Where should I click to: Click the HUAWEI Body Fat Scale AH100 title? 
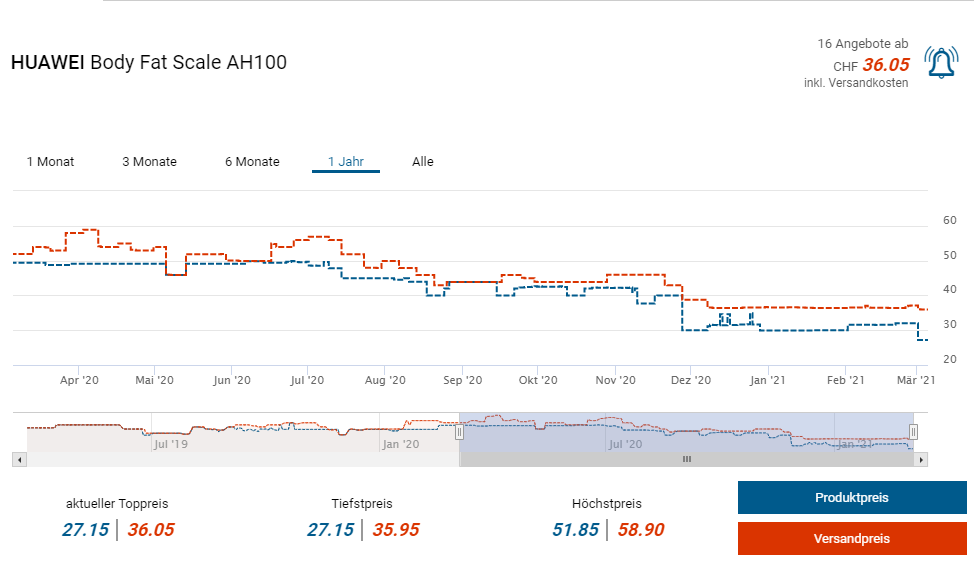click(x=148, y=63)
